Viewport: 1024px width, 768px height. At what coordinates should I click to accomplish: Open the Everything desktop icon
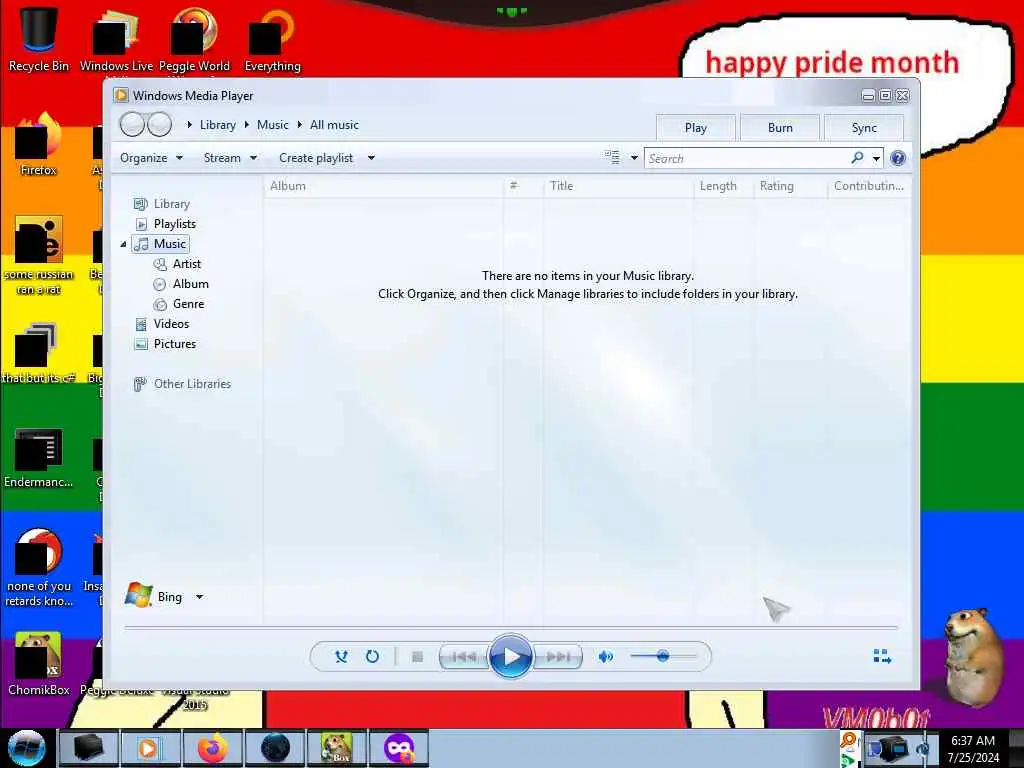coord(273,38)
